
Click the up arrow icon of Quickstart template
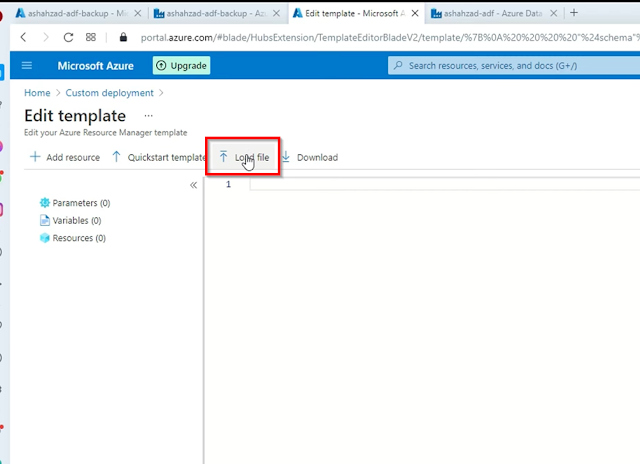[x=116, y=157]
